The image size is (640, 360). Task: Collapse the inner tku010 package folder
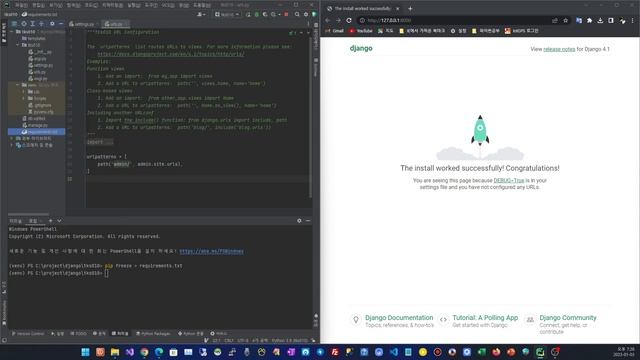click(x=18, y=45)
